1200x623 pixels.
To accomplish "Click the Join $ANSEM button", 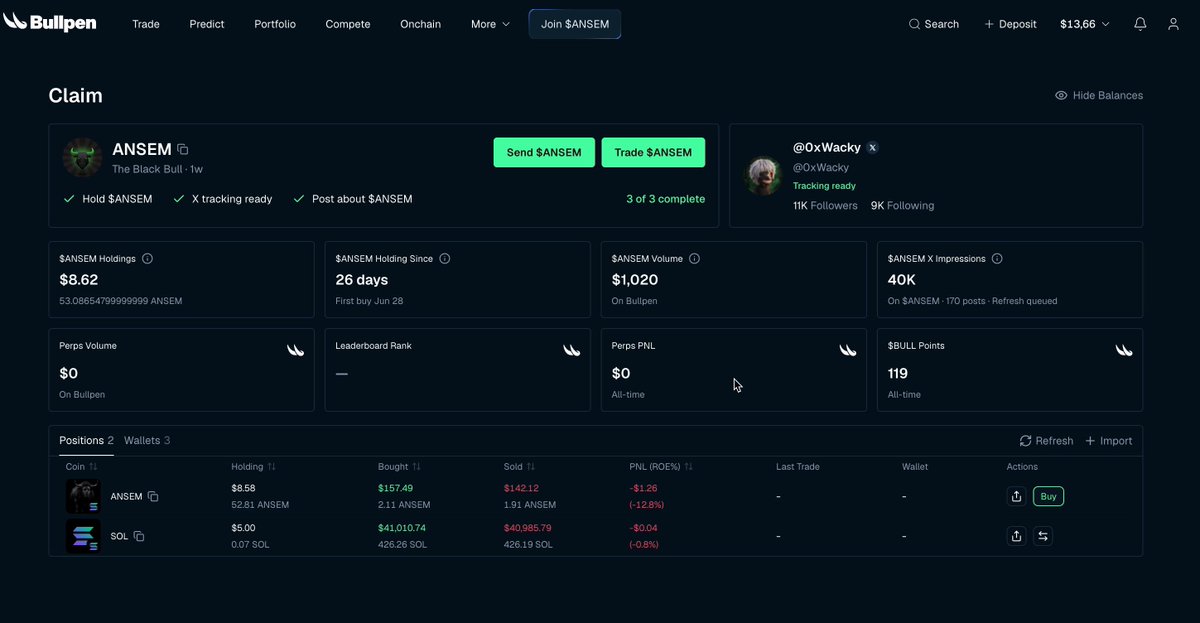I will tap(575, 24).
